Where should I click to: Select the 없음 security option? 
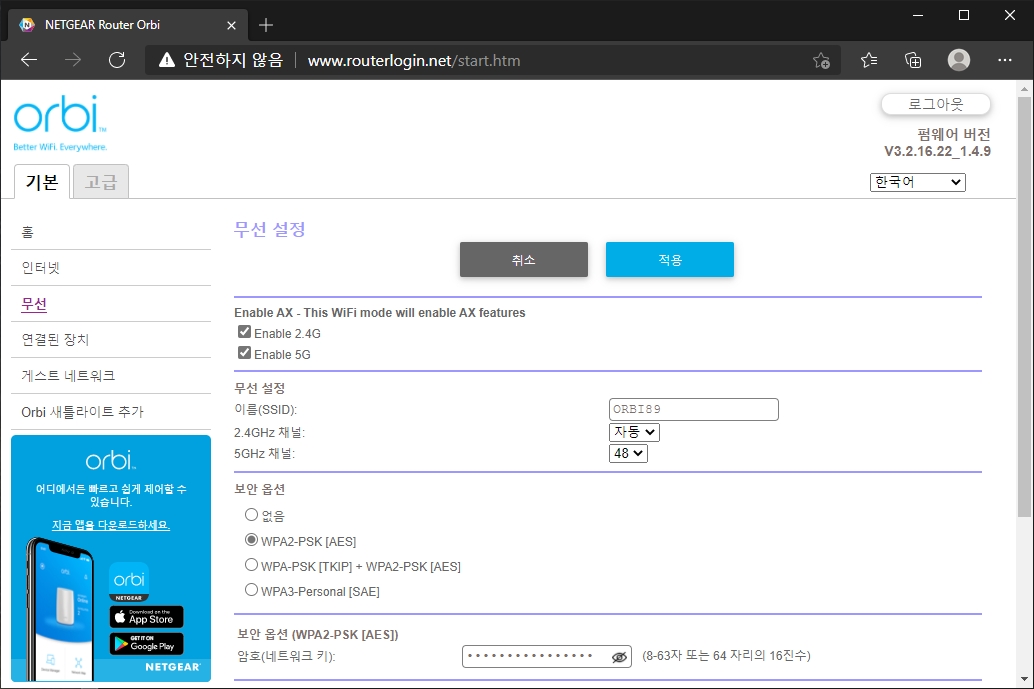coord(251,514)
